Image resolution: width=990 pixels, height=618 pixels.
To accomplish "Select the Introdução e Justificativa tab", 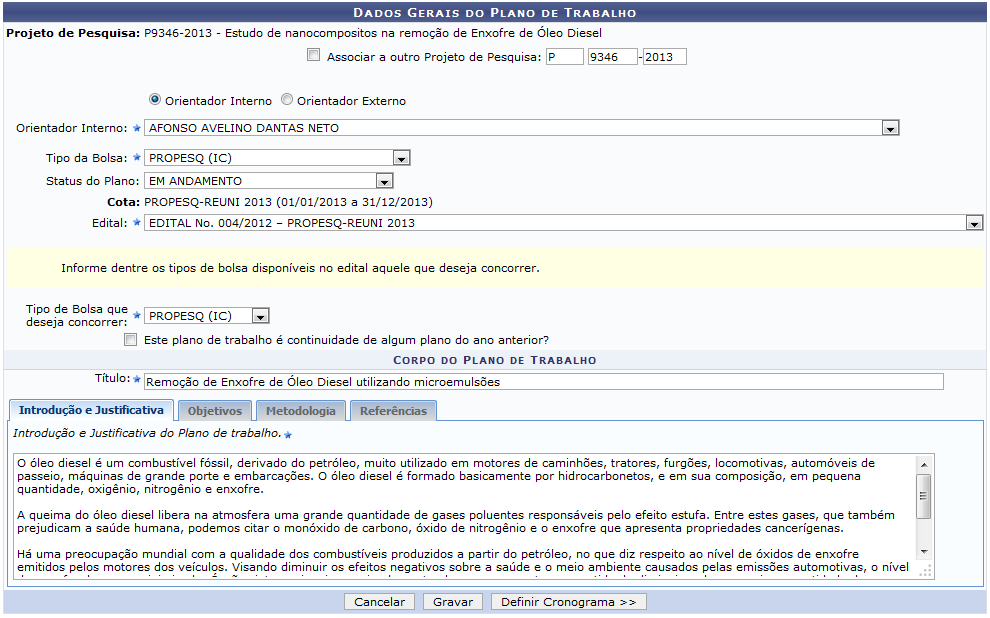I will tap(91, 411).
